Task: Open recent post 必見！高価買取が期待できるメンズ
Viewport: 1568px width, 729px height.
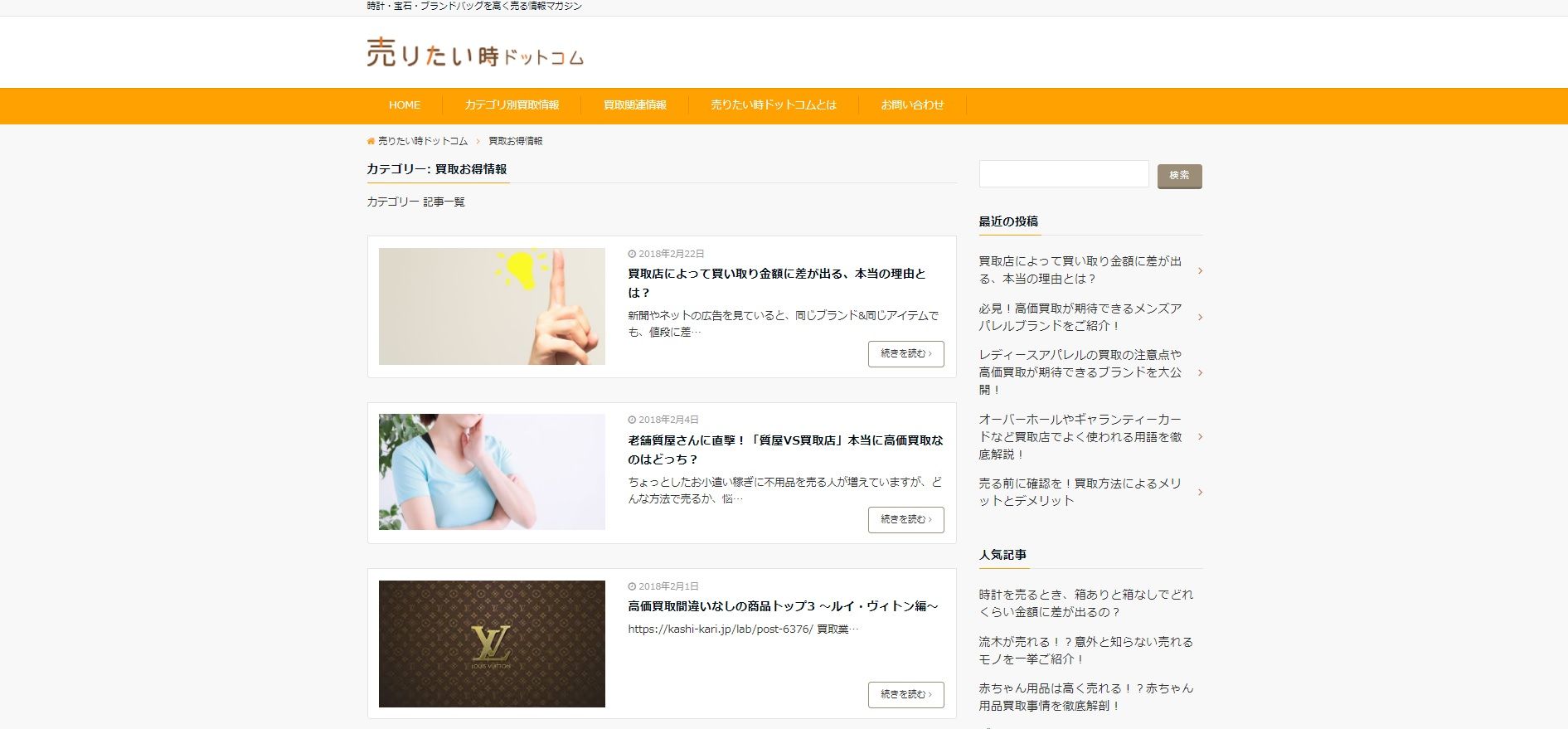Action: pos(1080,317)
